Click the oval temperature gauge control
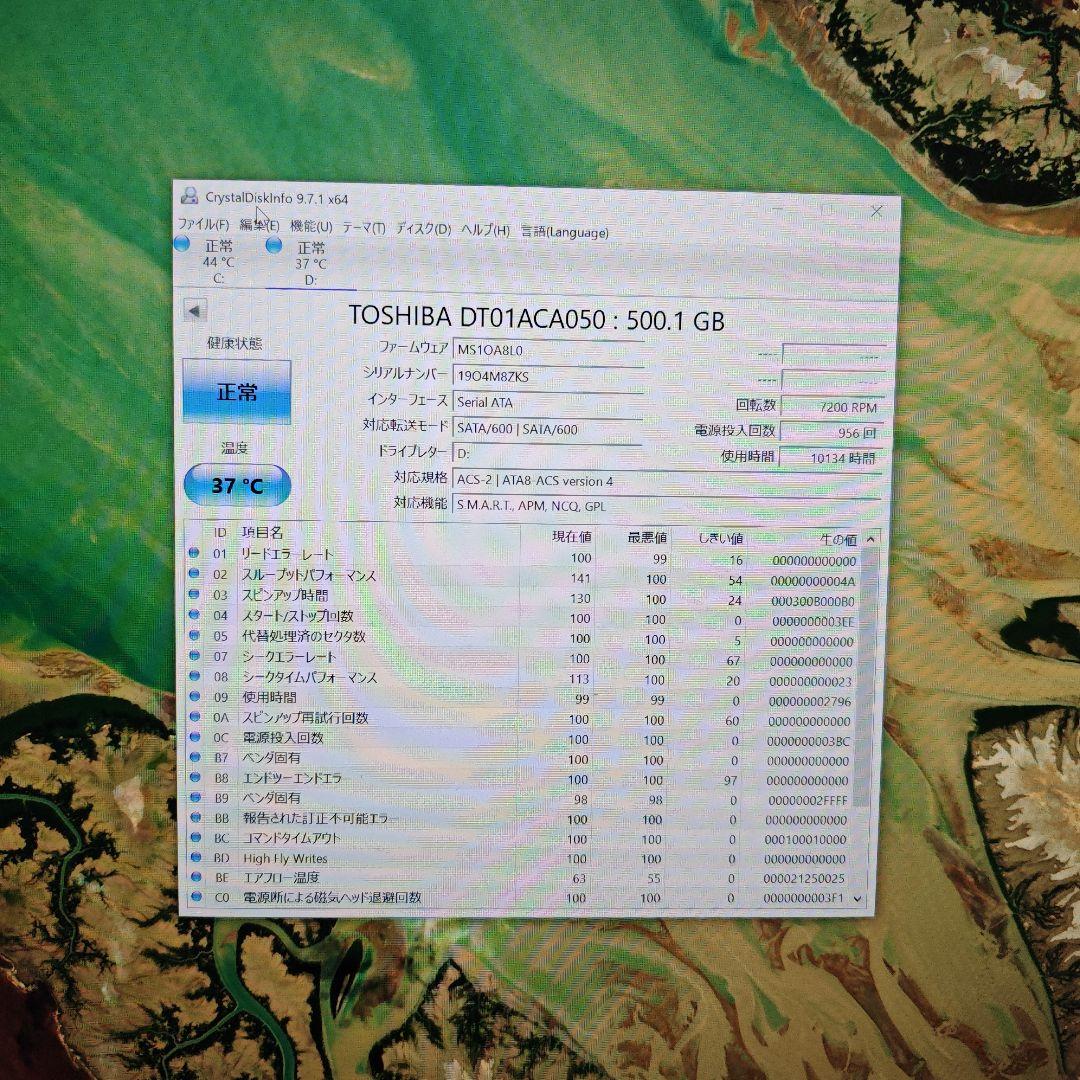 236,485
